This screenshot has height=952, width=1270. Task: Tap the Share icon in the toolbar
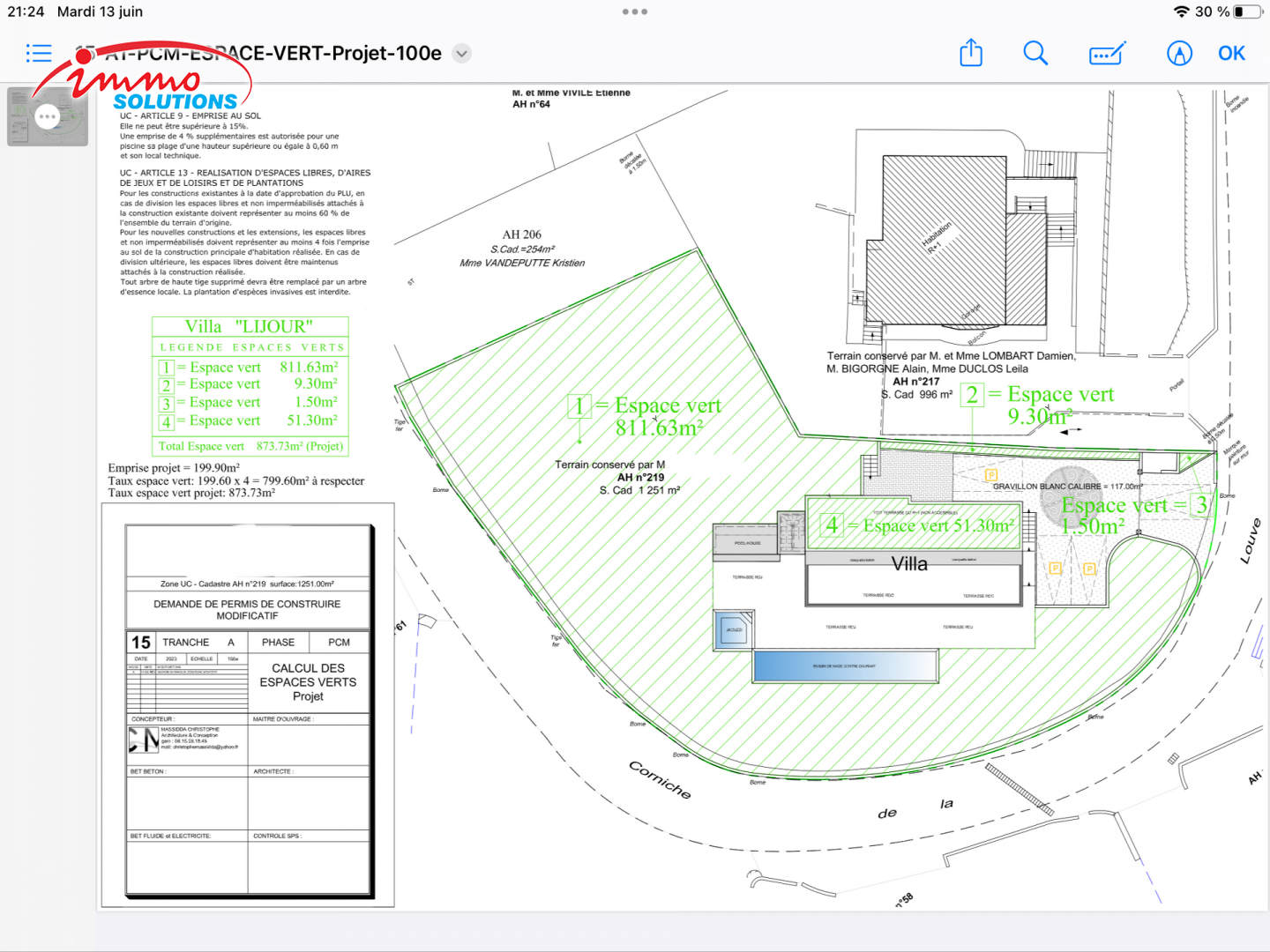click(971, 53)
